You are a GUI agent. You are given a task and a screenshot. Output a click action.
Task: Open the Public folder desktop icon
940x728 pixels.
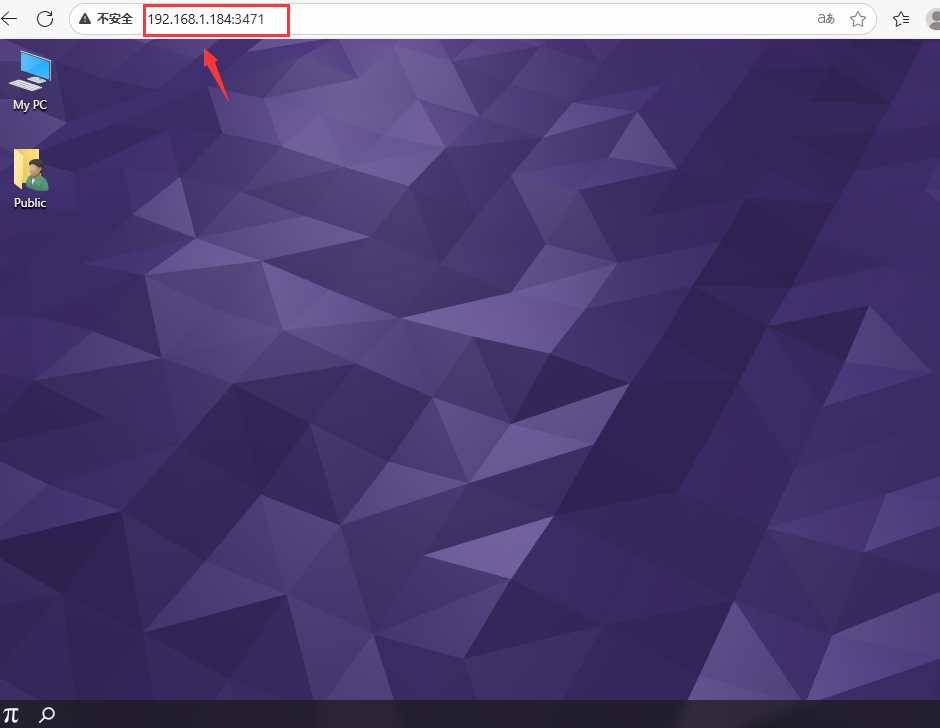pos(30,179)
